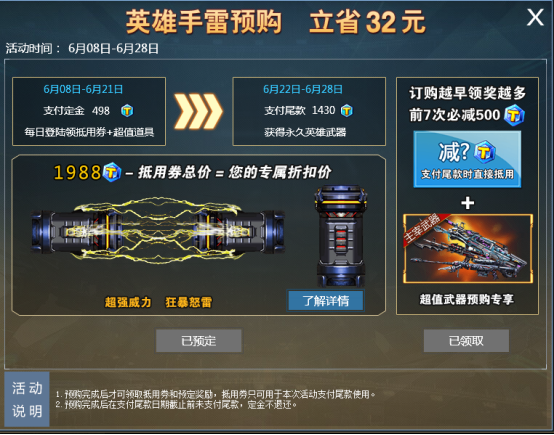554x435 pixels.
Task: Select the 主宰武器 rifle thumbnail
Action: (468, 248)
